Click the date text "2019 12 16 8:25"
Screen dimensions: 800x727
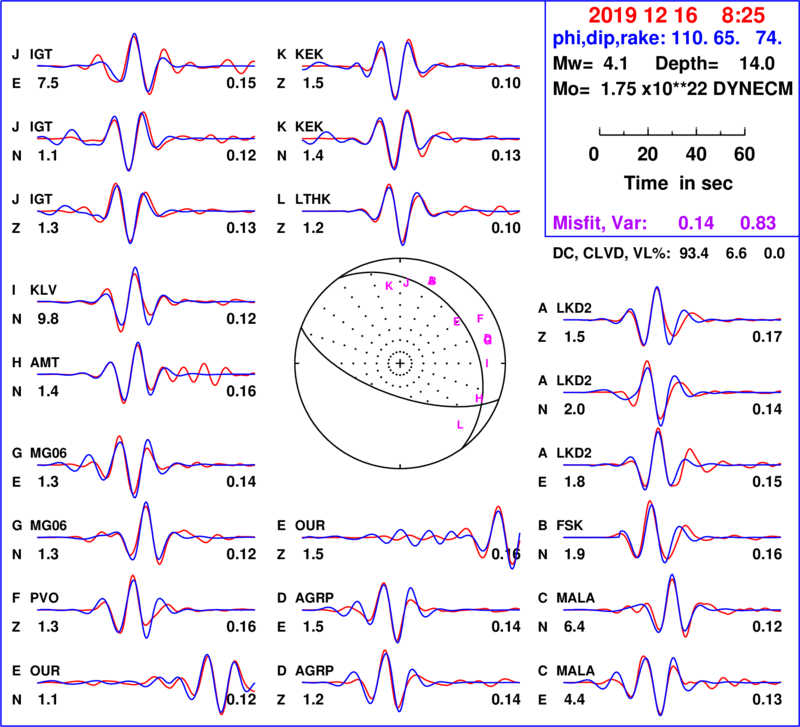676,16
